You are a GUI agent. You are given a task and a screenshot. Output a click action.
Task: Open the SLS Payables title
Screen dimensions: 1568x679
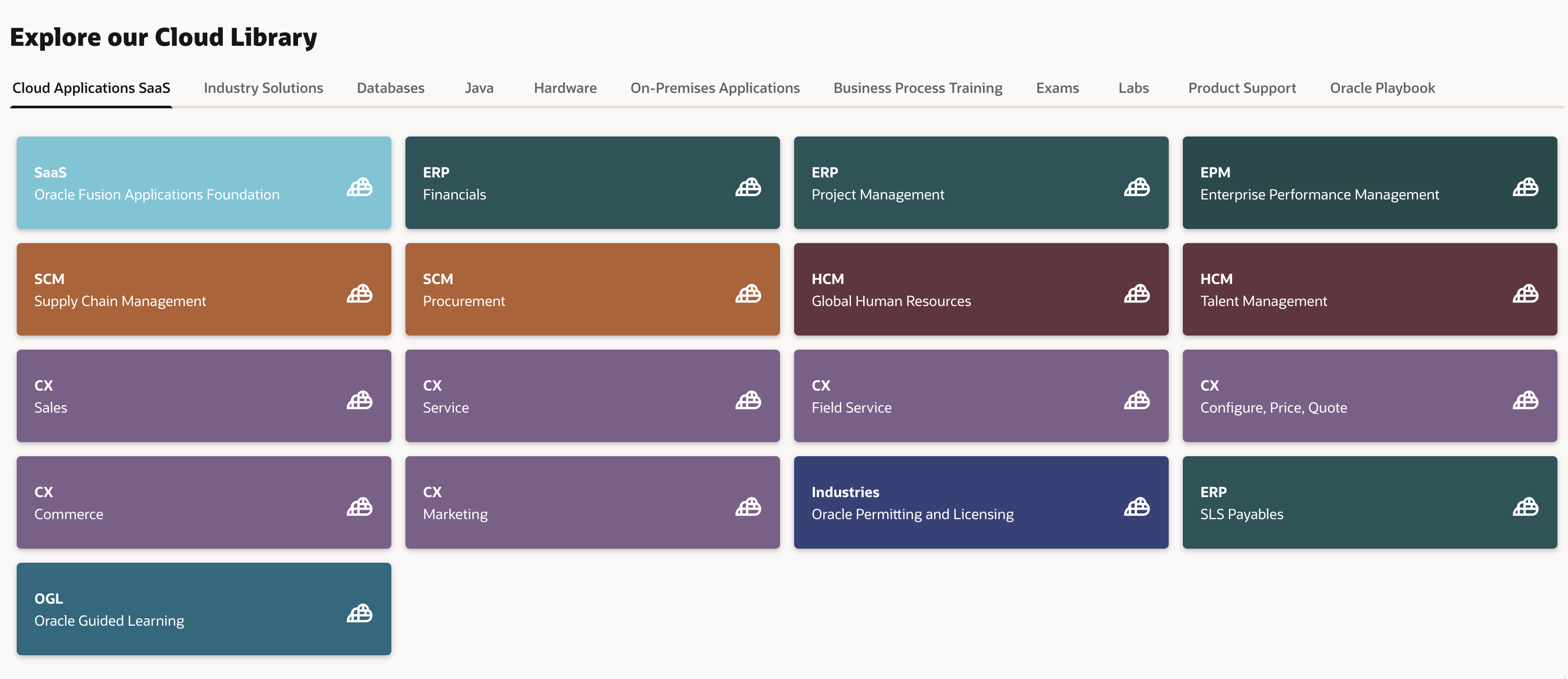(1242, 515)
